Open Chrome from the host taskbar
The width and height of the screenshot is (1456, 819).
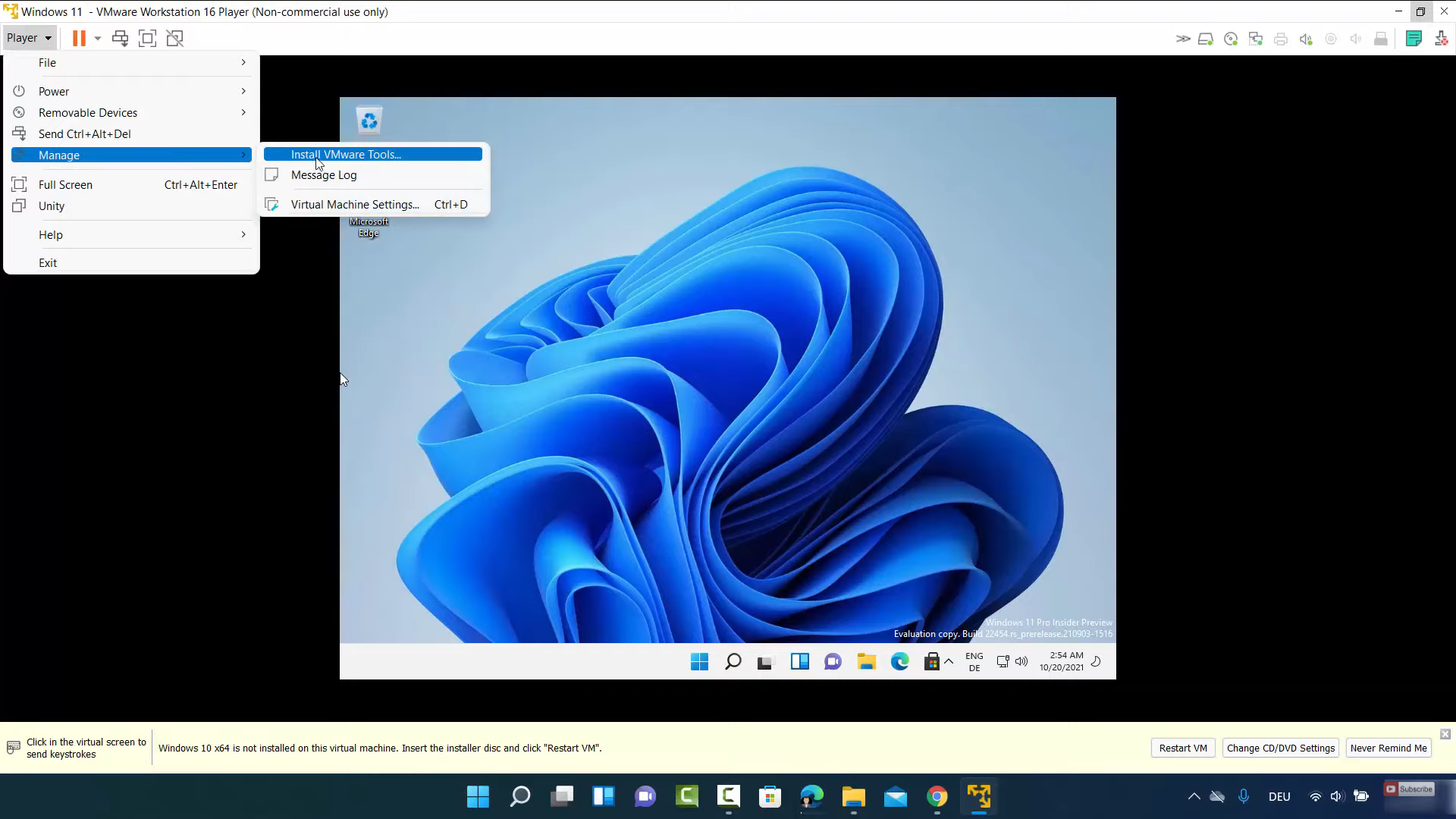(x=937, y=796)
